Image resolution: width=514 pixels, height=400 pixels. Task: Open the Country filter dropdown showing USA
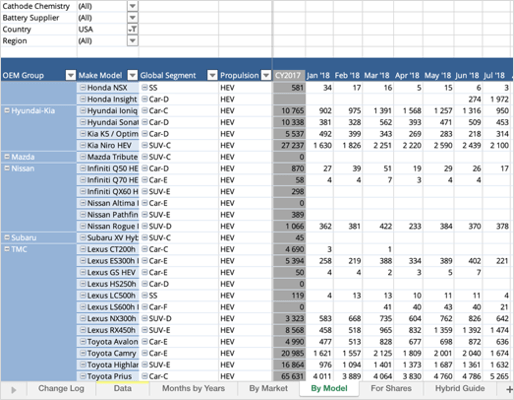[132, 29]
